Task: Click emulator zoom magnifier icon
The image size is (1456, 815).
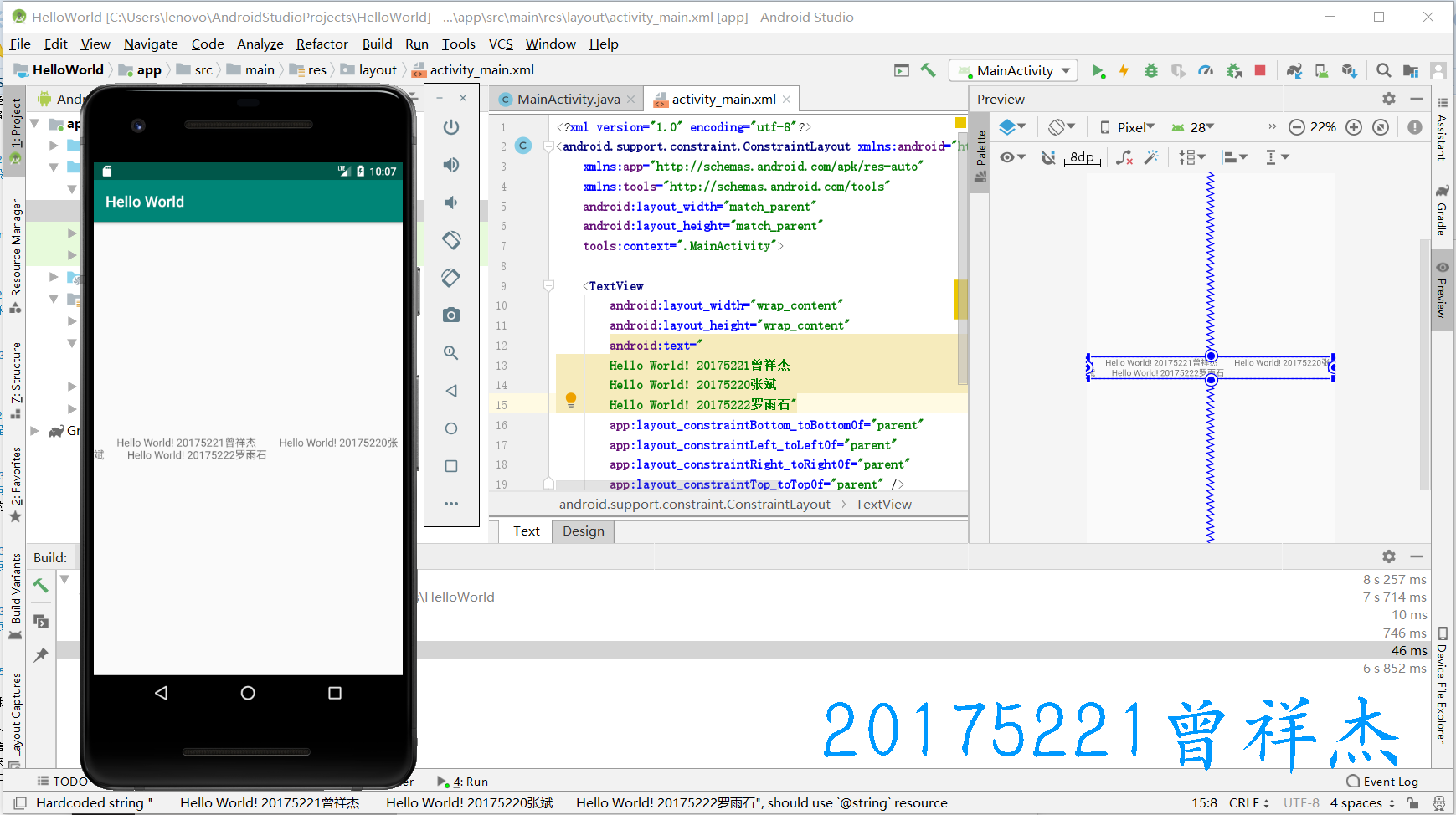Action: click(x=451, y=353)
